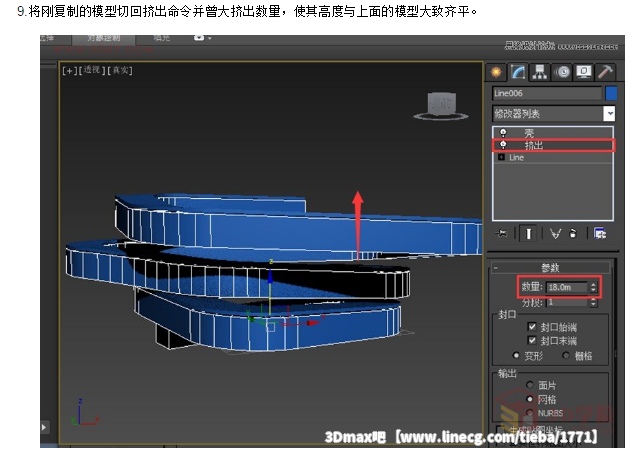The image size is (637, 456).
Task: Toggle 封口始端 checkbox
Action: pyautogui.click(x=532, y=327)
